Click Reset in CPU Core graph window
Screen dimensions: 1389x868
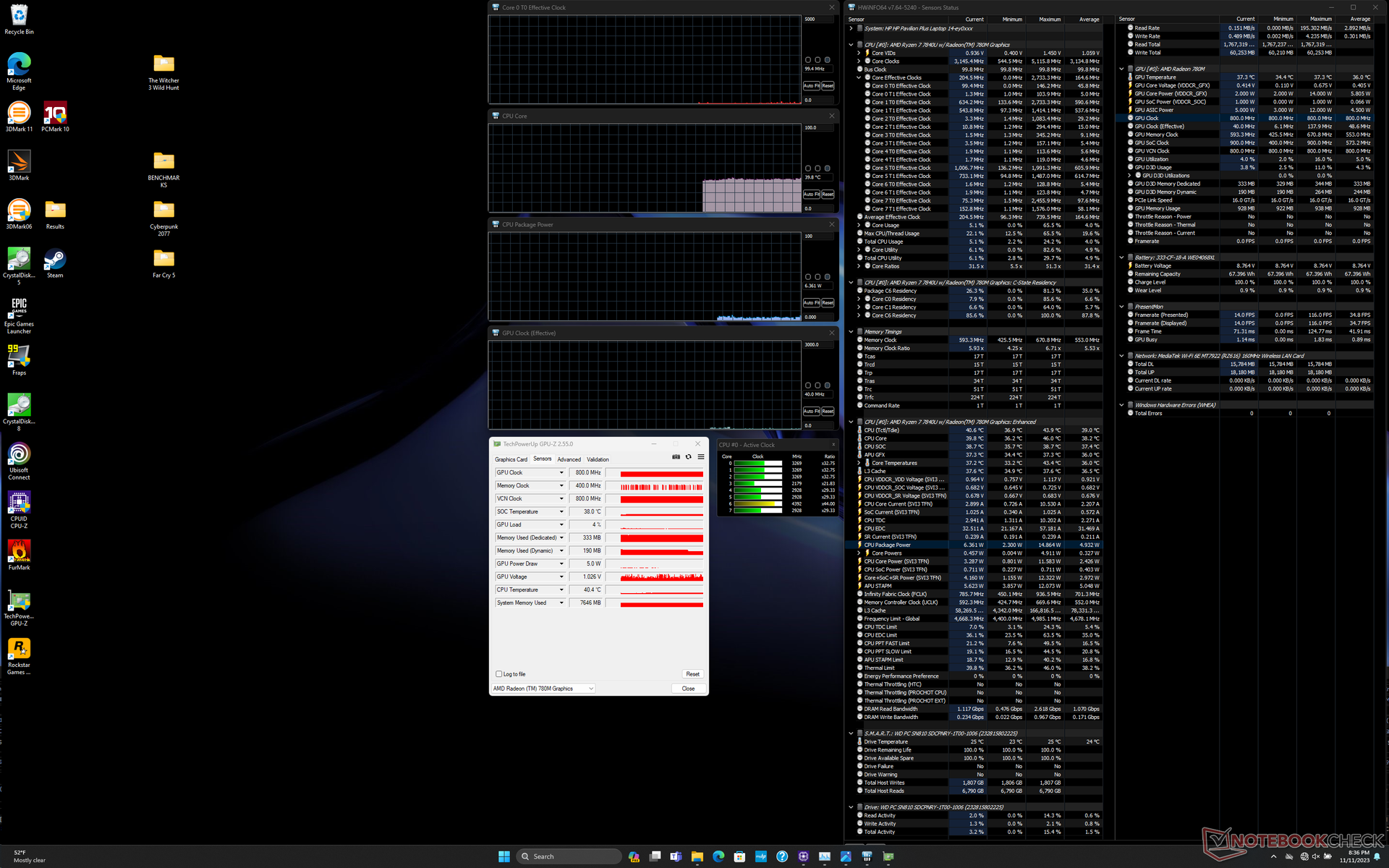(x=828, y=195)
